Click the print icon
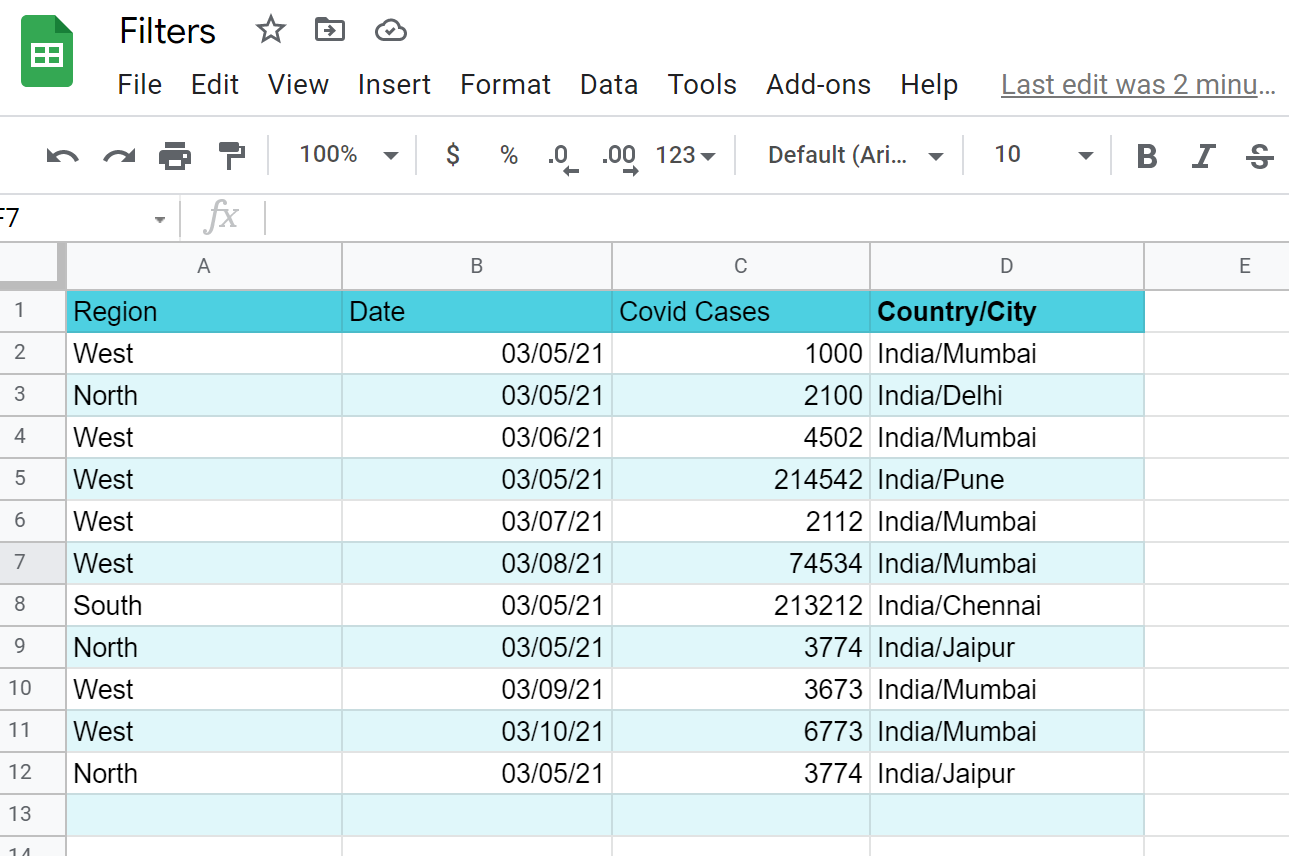Image resolution: width=1289 pixels, height=856 pixels. click(x=175, y=156)
